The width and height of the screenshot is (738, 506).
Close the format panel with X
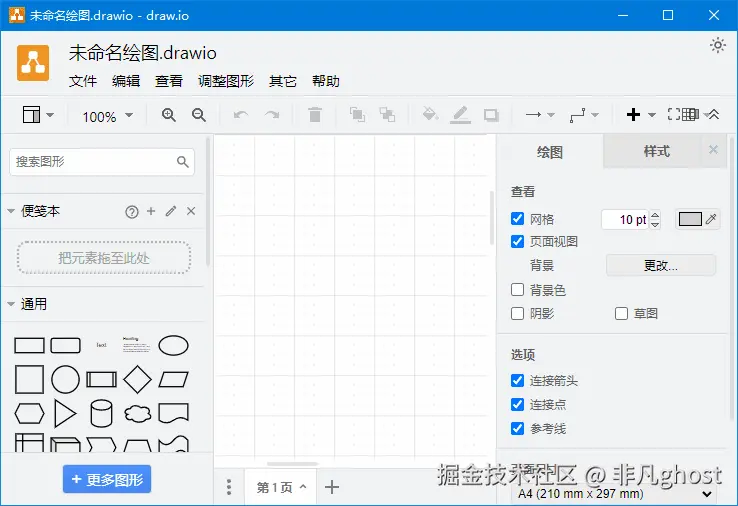coord(714,150)
